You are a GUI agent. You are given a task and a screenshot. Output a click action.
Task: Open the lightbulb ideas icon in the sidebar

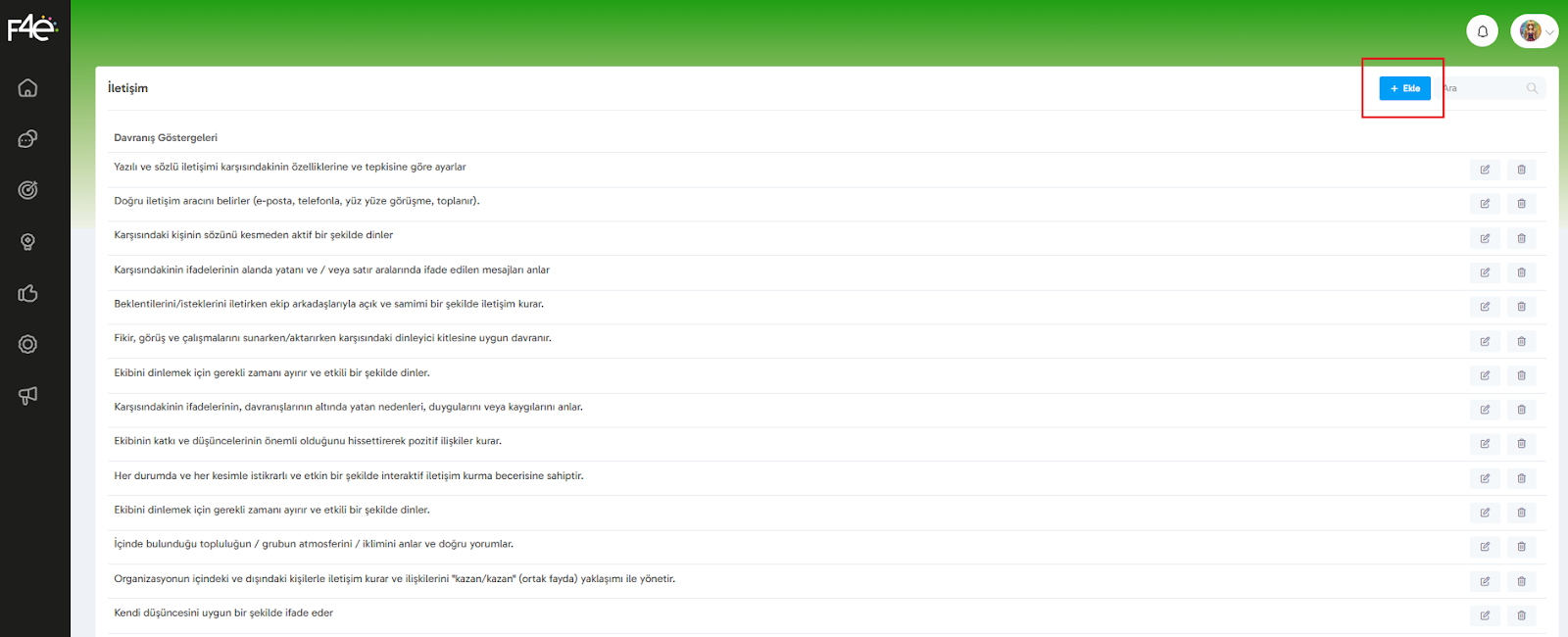[27, 242]
